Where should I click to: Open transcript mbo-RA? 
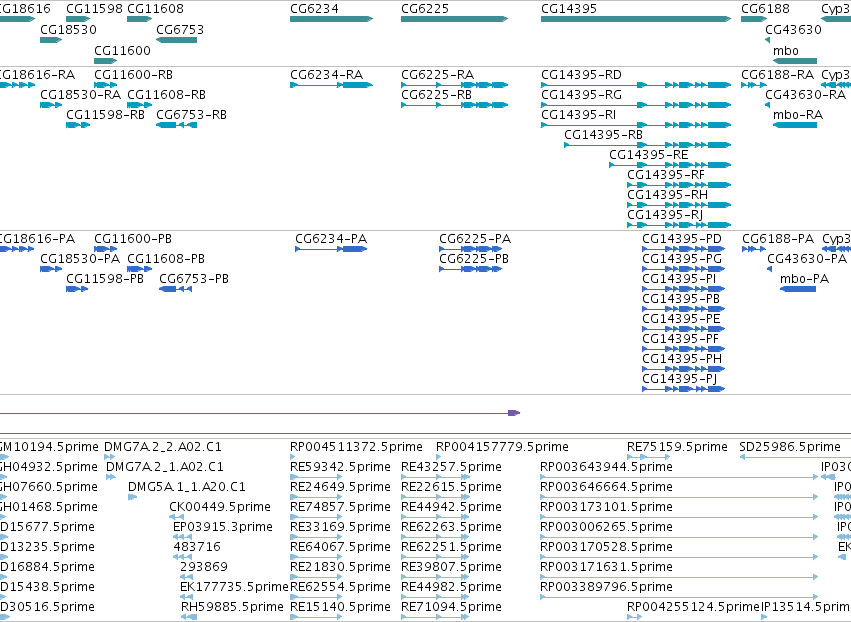pos(798,115)
